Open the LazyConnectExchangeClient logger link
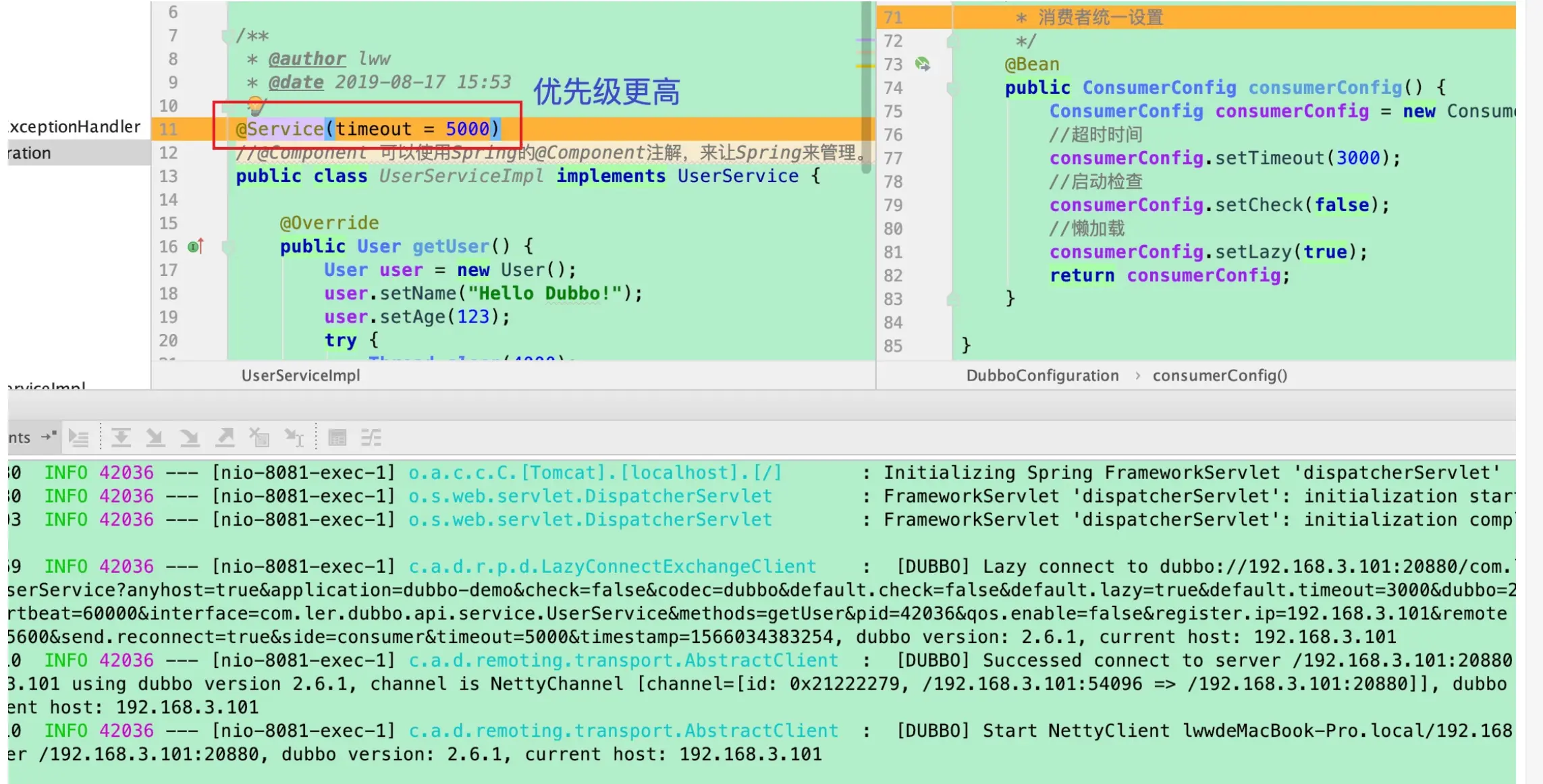Image resolution: width=1543 pixels, height=784 pixels. tap(612, 567)
